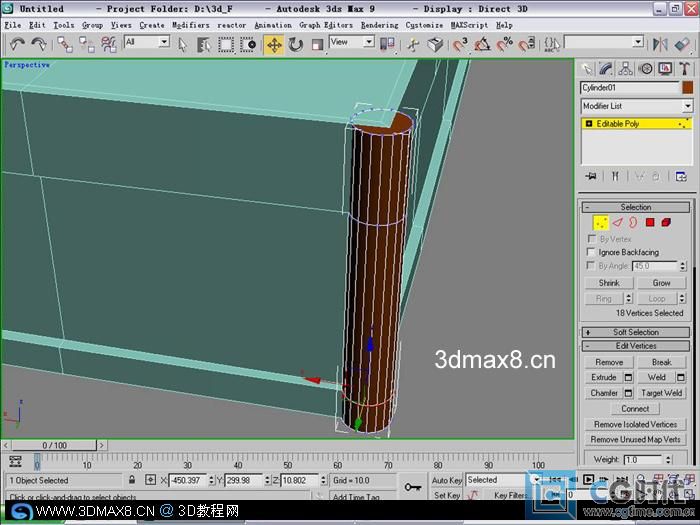Screen dimensions: 700x525
Task: Open the MAXScript menu
Action: coord(469,25)
